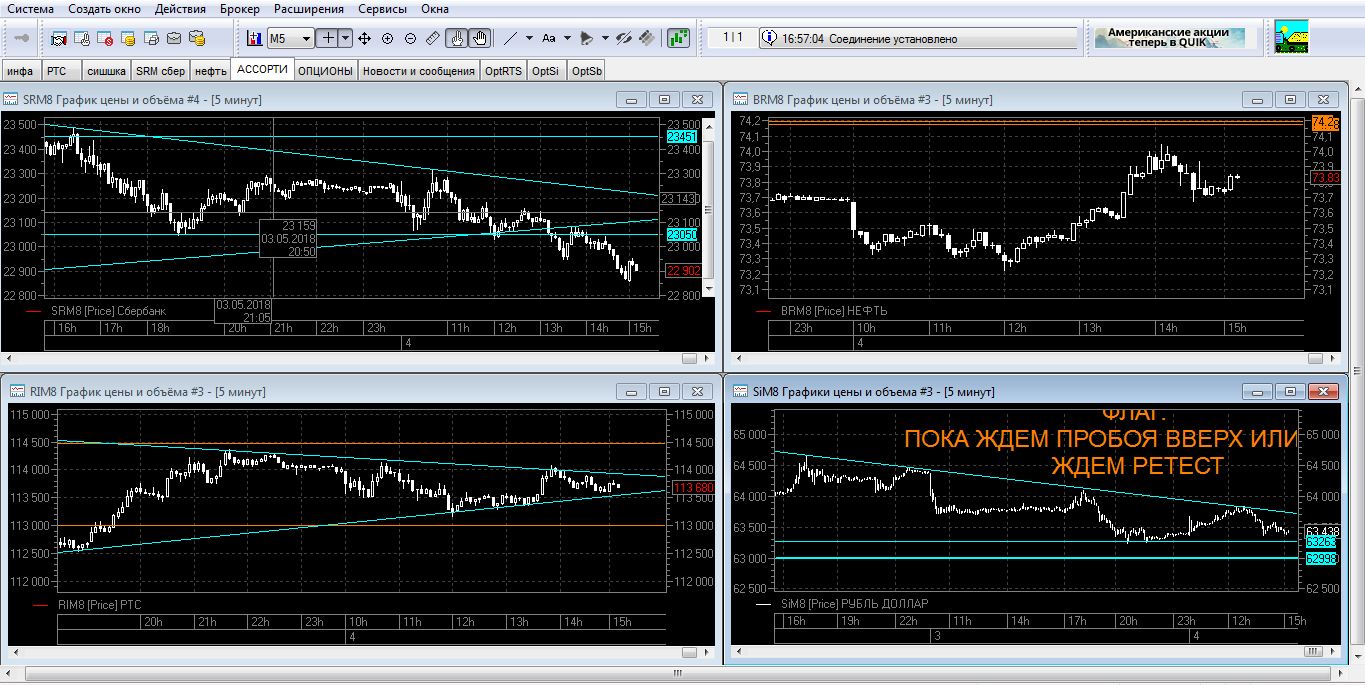
Task: Click the envelope with coins icon
Action: 197,38
